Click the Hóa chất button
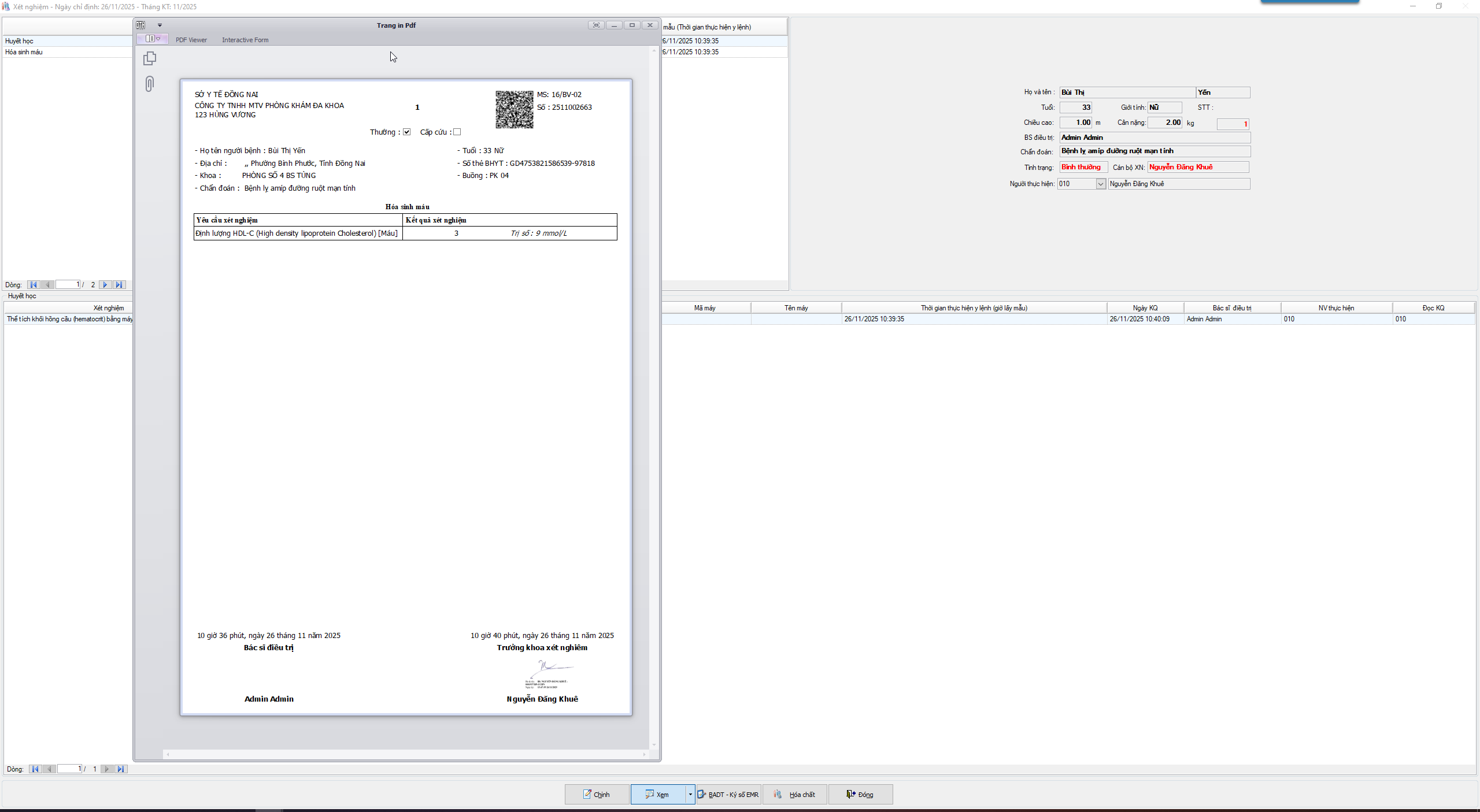This screenshot has width=1480, height=812. click(795, 794)
